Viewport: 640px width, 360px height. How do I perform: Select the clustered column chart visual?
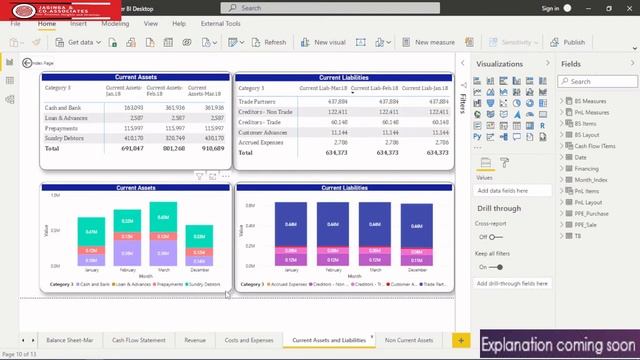[517, 81]
